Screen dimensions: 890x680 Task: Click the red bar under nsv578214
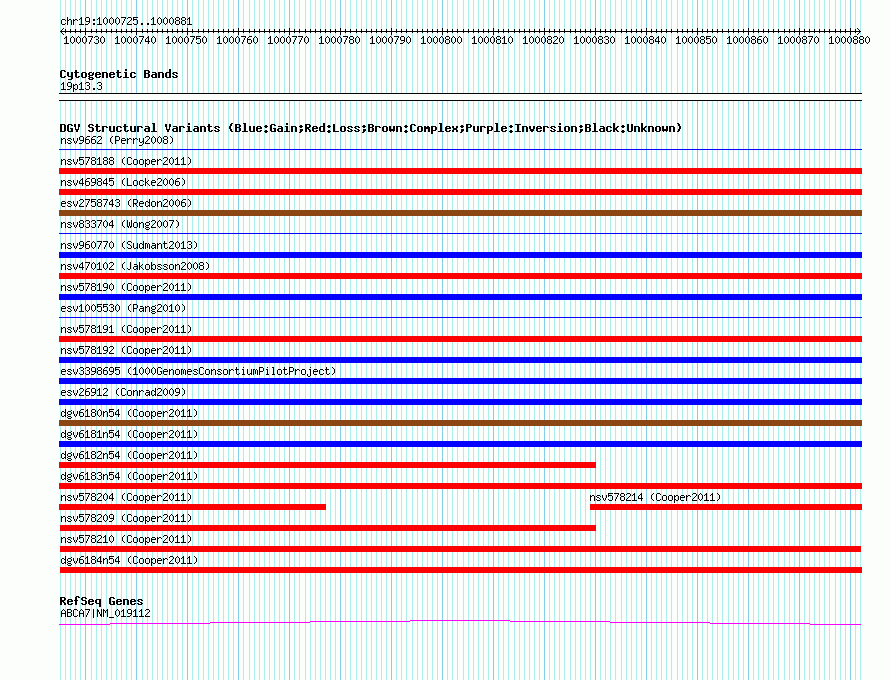pos(726,507)
